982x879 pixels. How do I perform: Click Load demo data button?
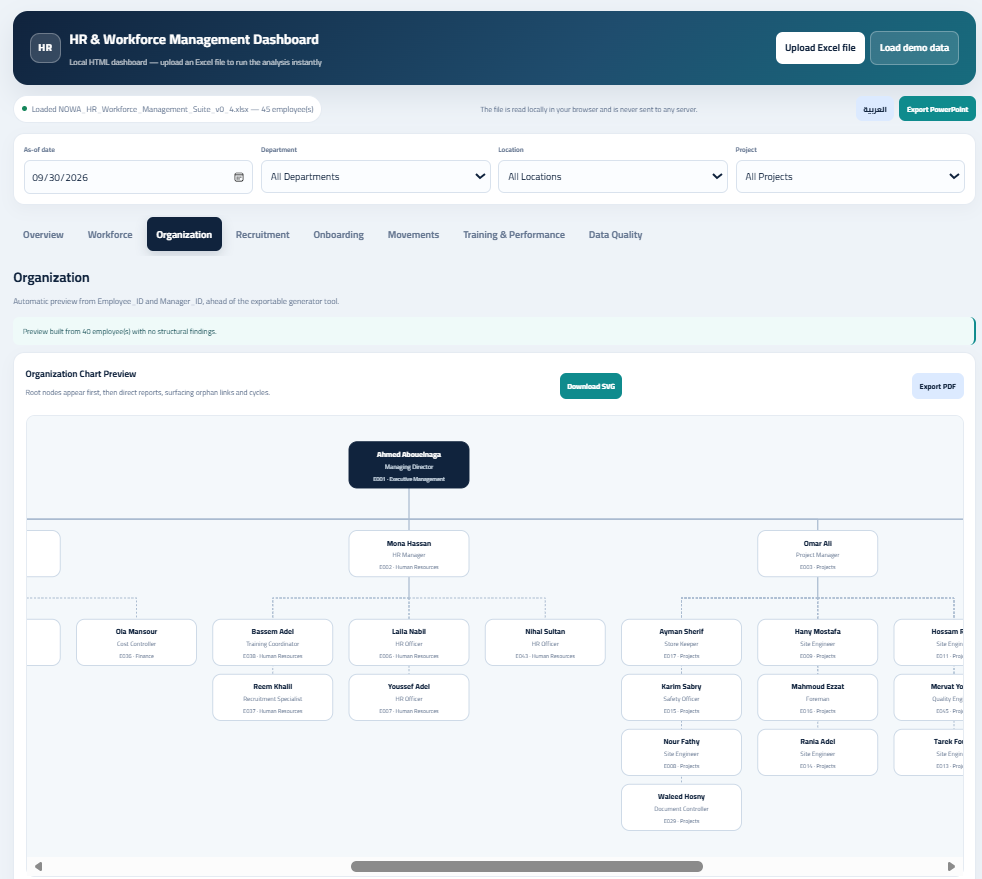(914, 48)
